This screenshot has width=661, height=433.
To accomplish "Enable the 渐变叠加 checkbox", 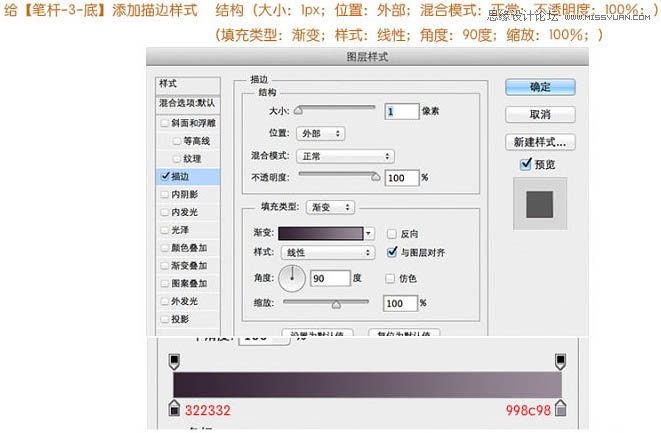I will (x=164, y=266).
